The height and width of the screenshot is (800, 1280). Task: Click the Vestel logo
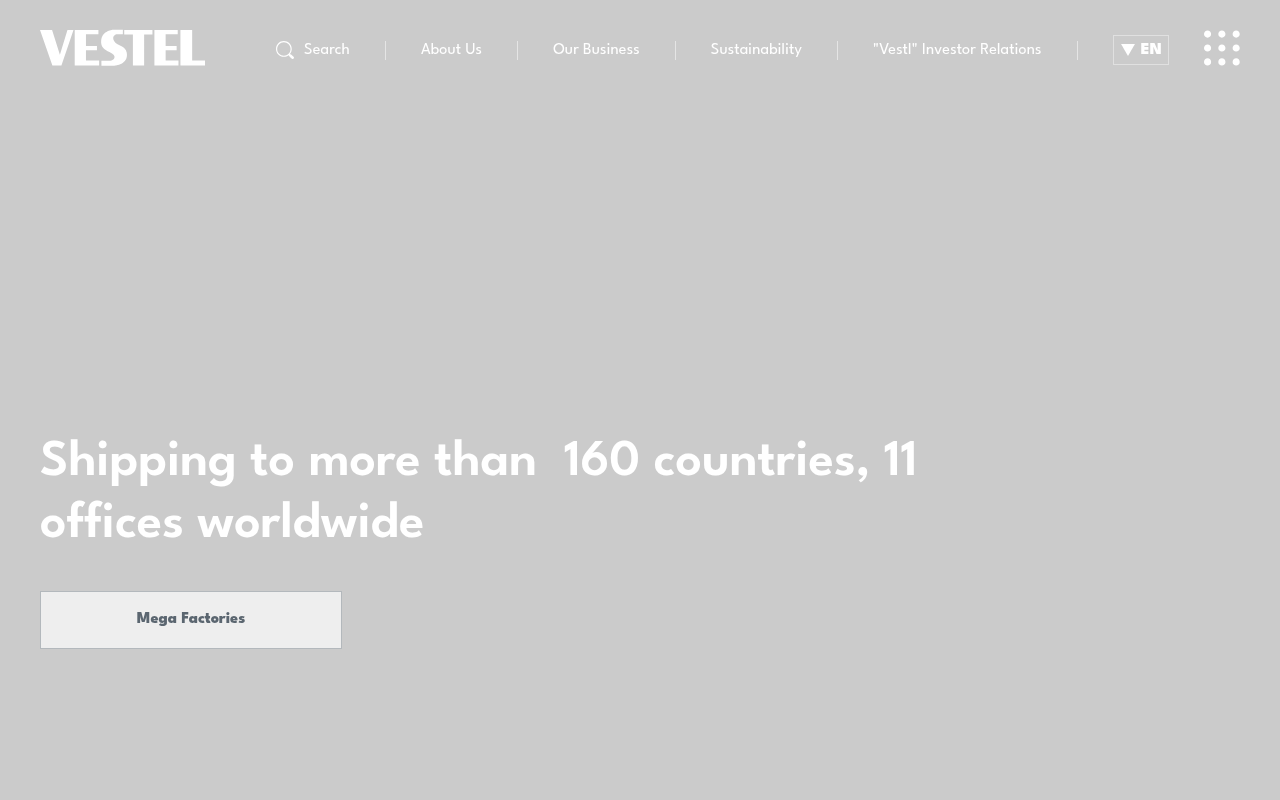click(122, 48)
